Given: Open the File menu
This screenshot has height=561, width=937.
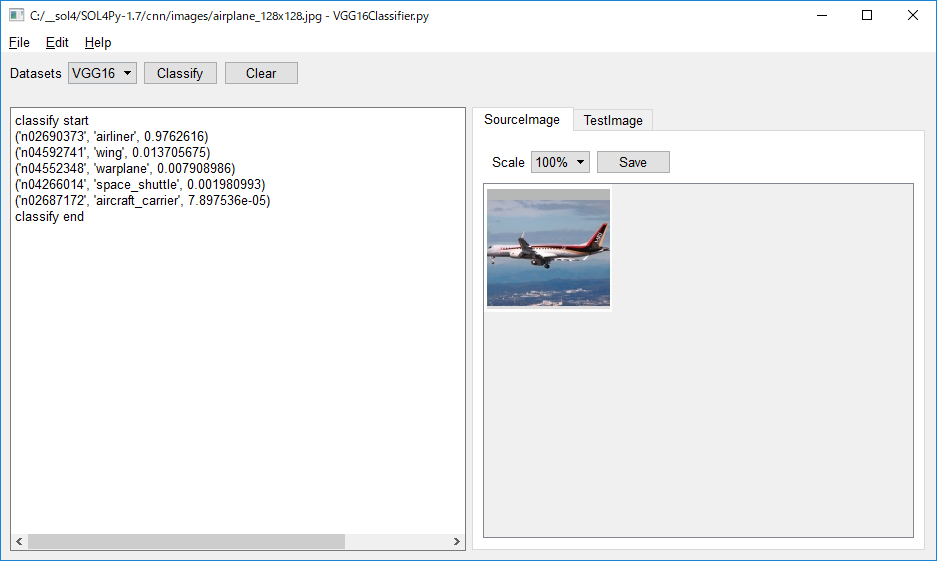Looking at the screenshot, I should (19, 42).
